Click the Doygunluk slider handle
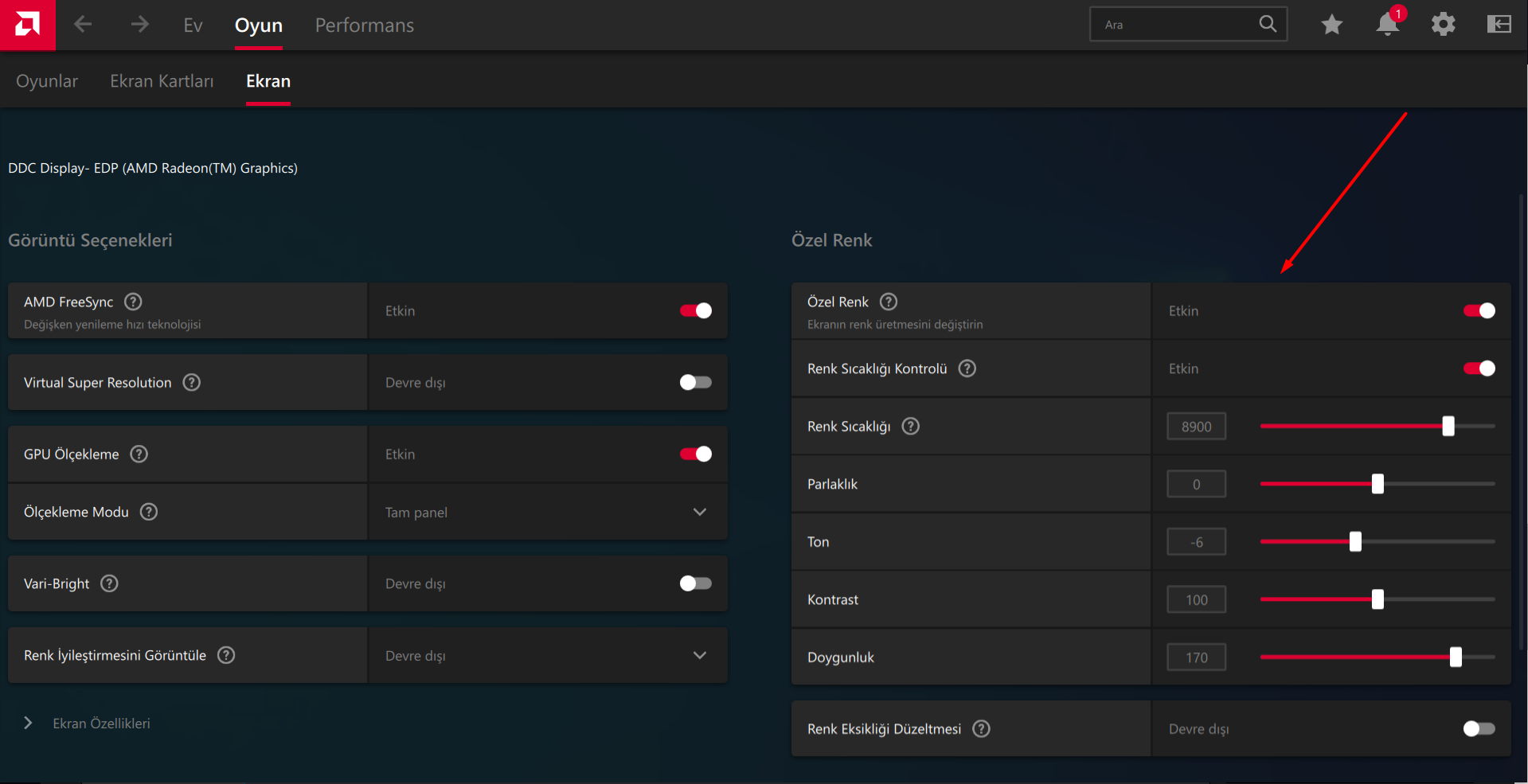The image size is (1528, 784). pos(1456,657)
